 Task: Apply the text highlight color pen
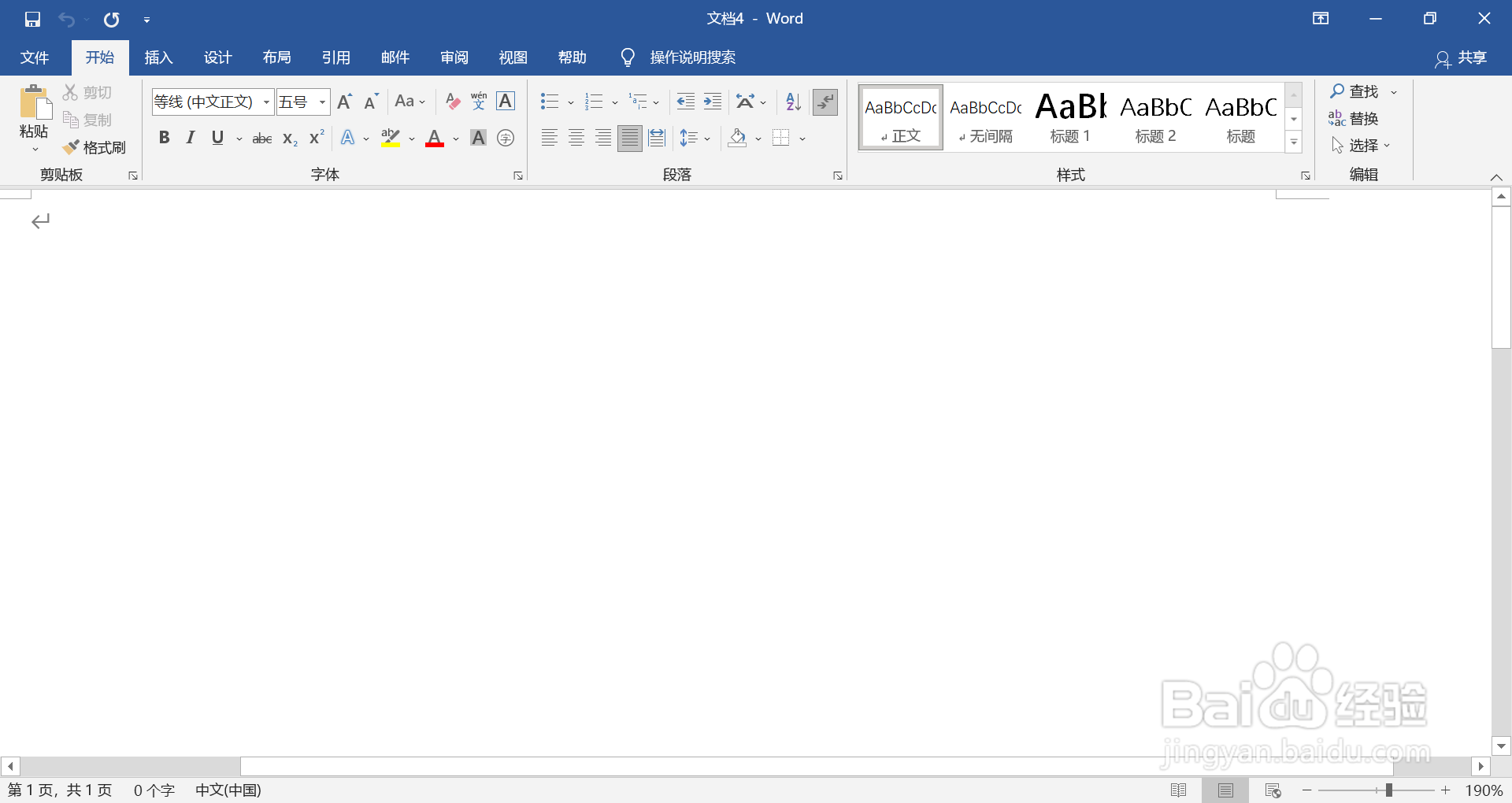tap(391, 138)
